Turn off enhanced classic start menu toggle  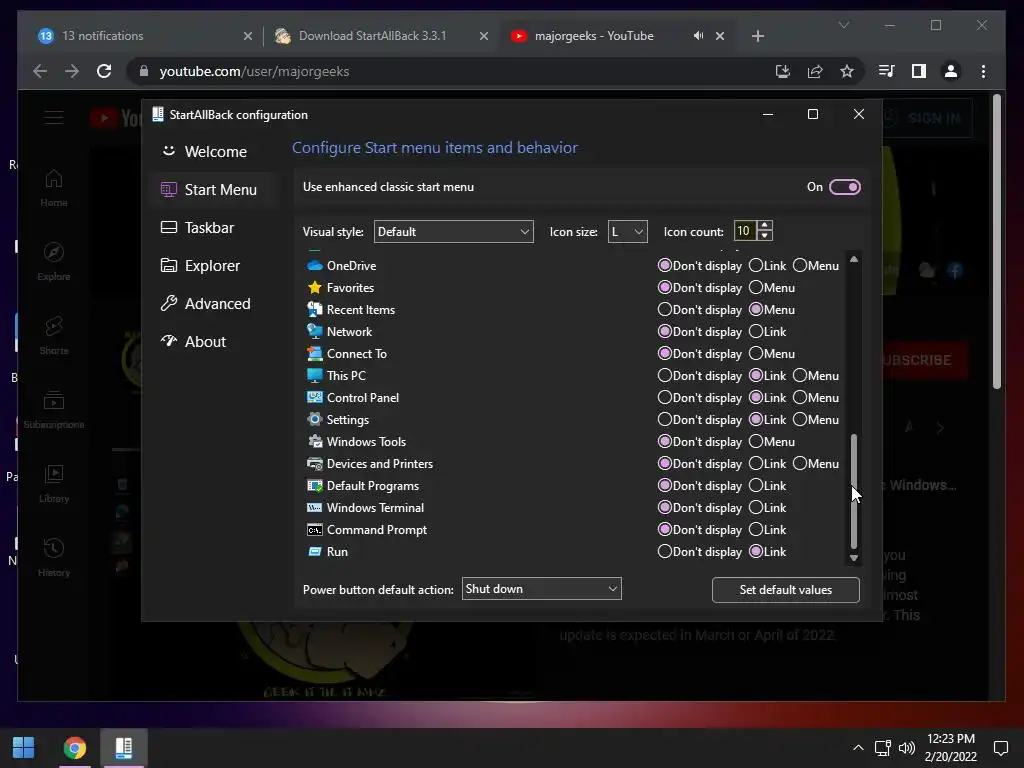pyautogui.click(x=844, y=187)
